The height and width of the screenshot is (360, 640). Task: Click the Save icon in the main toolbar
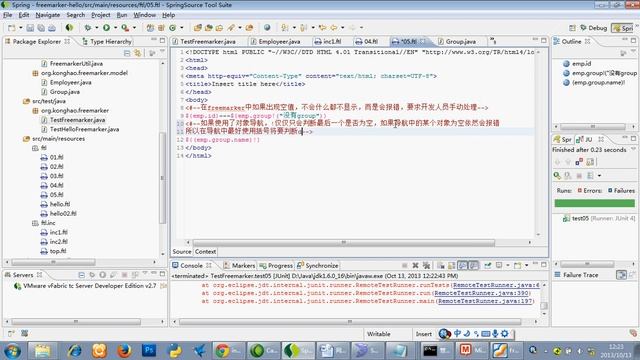(x=30, y=28)
